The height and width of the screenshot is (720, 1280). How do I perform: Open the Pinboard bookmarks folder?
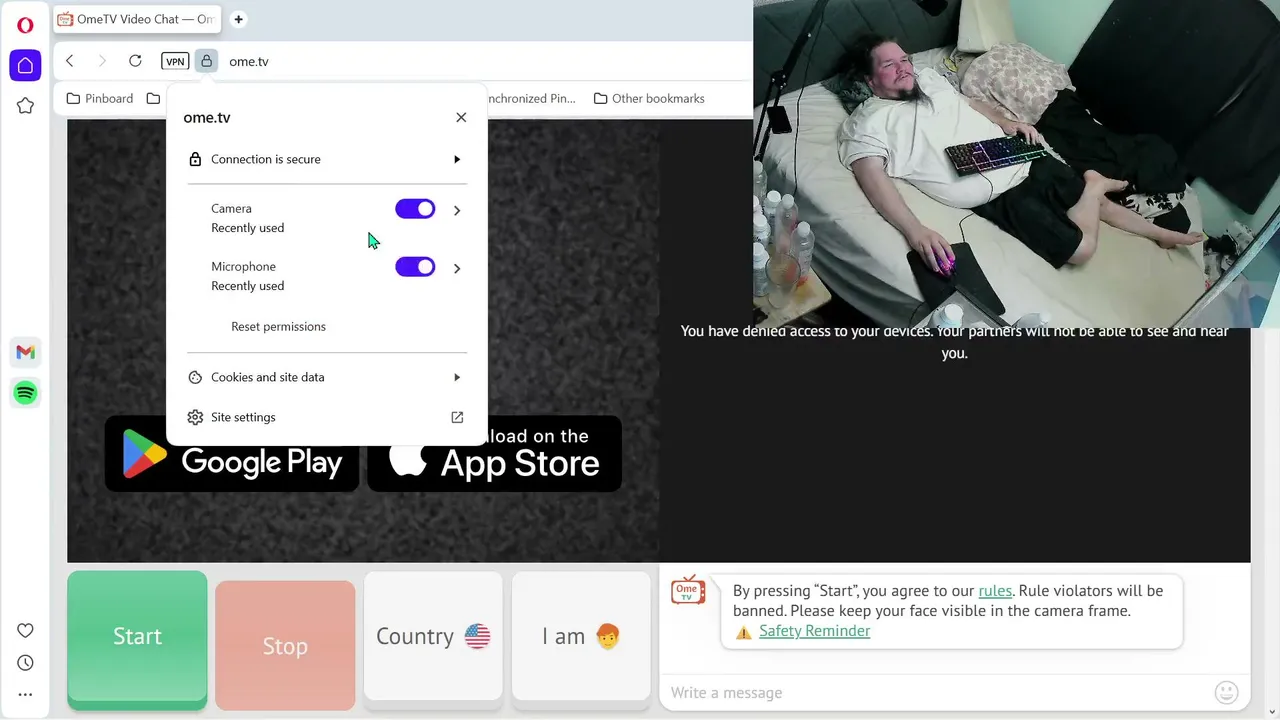[x=100, y=98]
